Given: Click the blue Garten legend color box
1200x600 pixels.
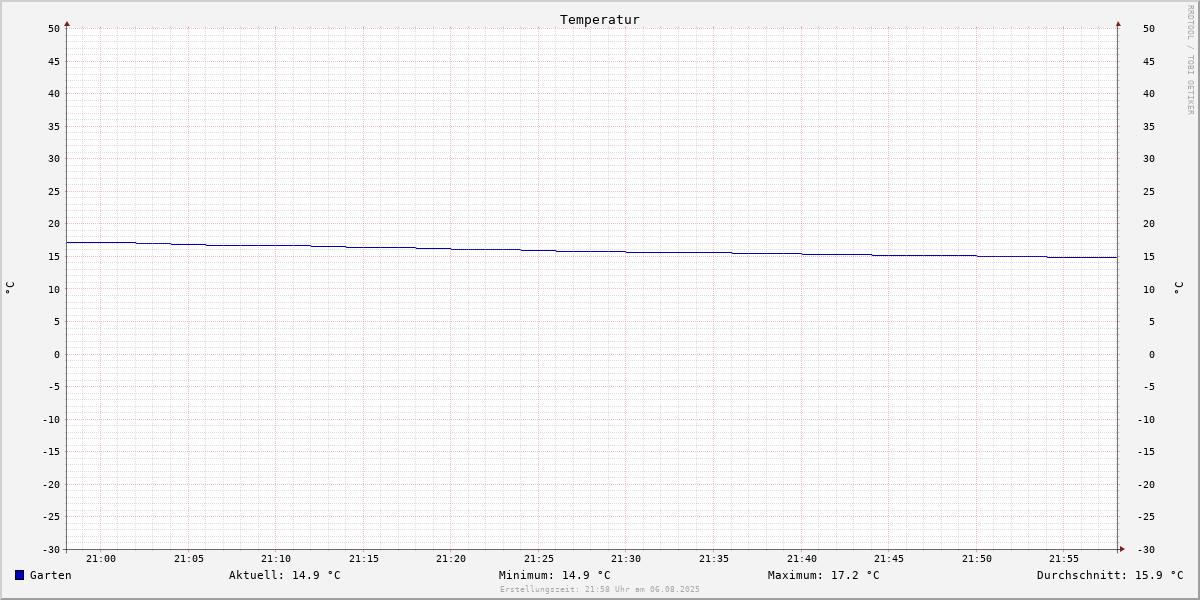Looking at the screenshot, I should click(19, 575).
